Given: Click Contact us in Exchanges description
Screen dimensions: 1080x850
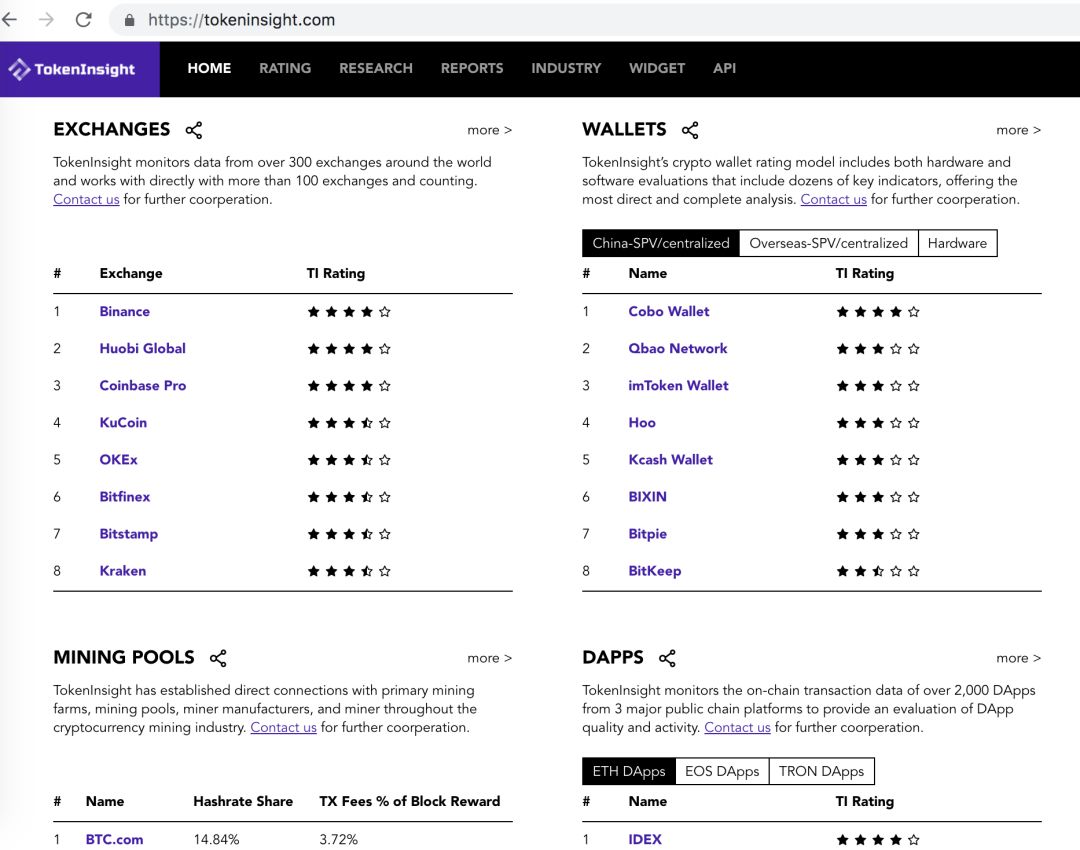Looking at the screenshot, I should click(86, 200).
